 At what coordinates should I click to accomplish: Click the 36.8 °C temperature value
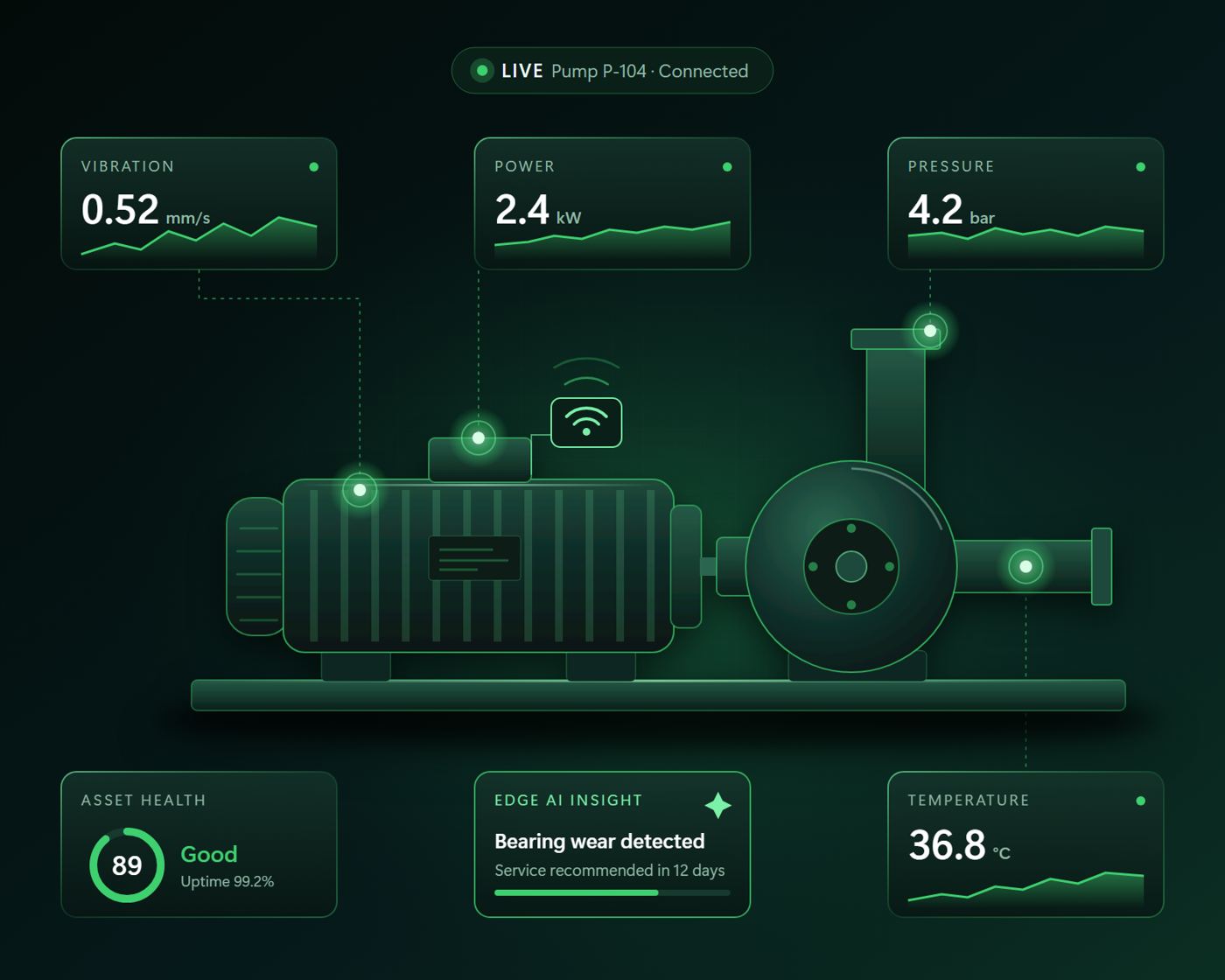coord(959,845)
